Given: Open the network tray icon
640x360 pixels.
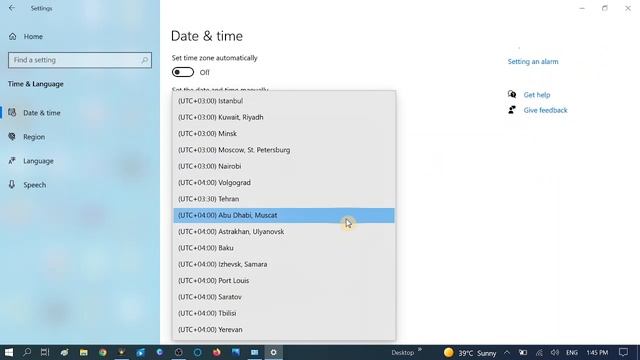Looking at the screenshot, I should (539, 353).
